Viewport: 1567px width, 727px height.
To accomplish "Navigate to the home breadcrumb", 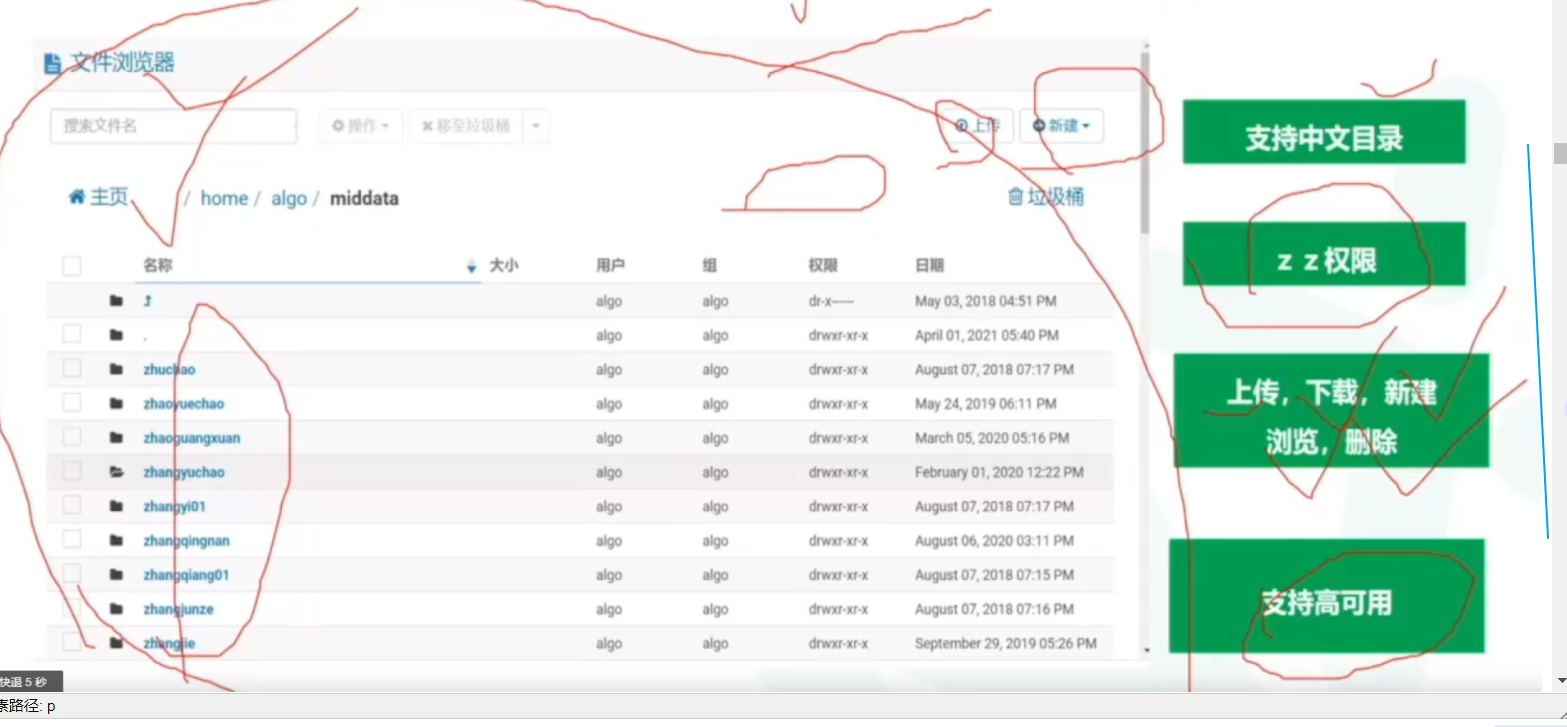I will click(224, 198).
